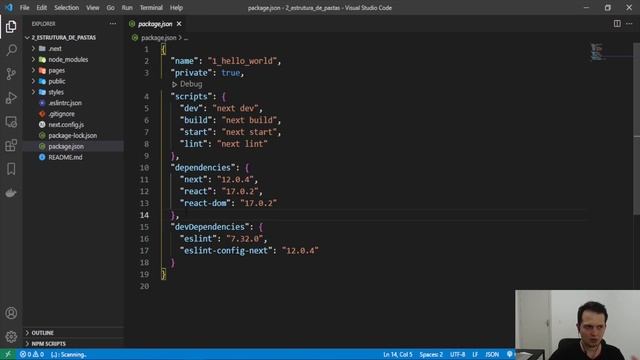This screenshot has width=640, height=360.
Task: Click the editor vertical scrollbar
Action: [636, 129]
